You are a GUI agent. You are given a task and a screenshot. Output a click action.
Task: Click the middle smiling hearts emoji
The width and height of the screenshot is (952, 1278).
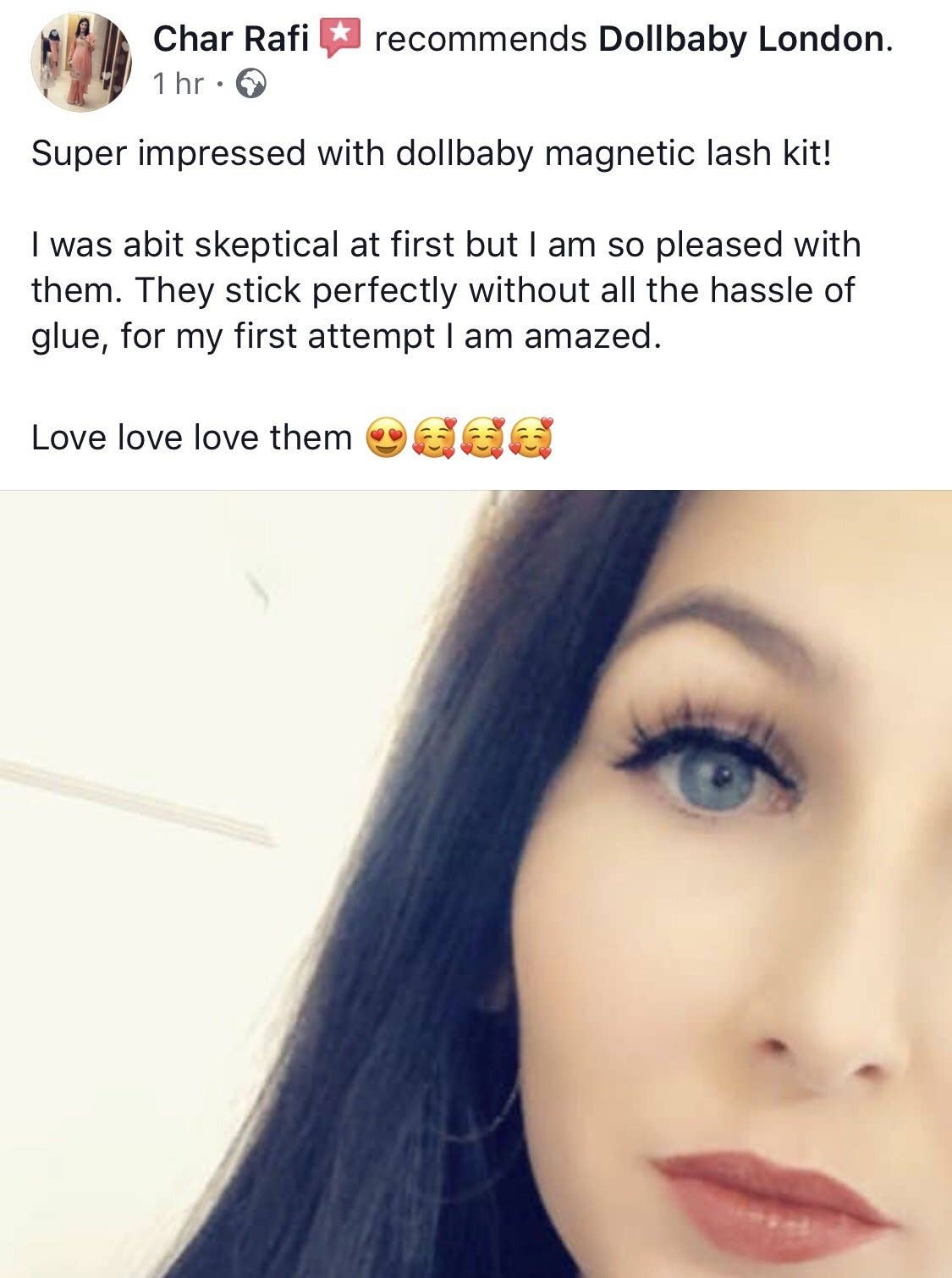click(x=483, y=438)
